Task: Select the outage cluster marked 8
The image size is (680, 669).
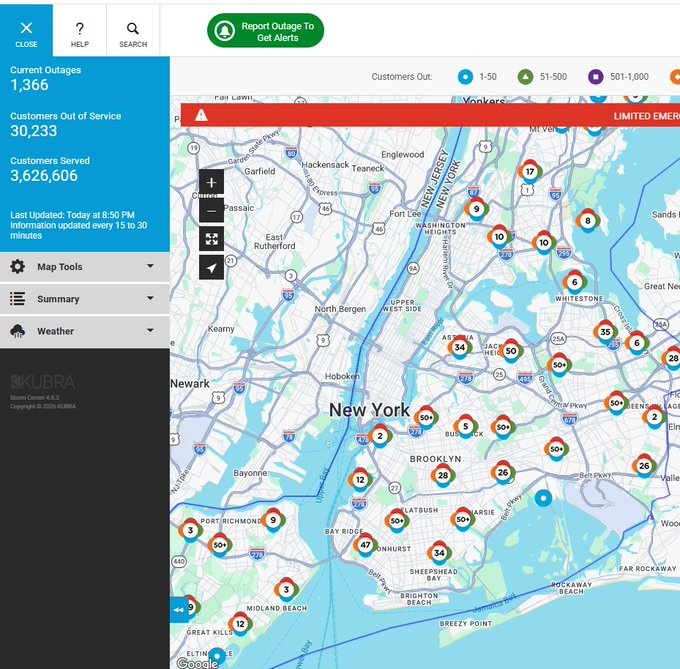Action: pos(588,221)
